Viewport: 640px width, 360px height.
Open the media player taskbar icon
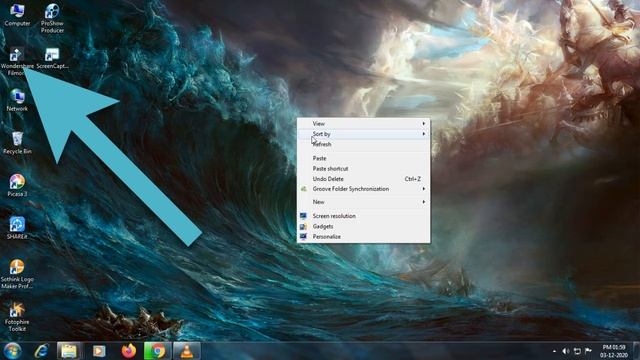(99, 351)
